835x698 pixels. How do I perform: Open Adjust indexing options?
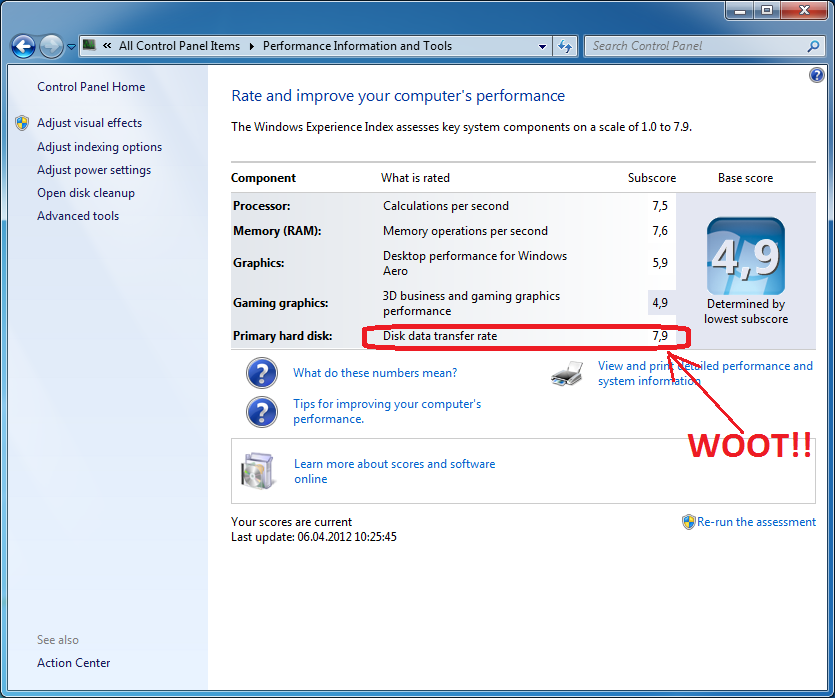pos(100,147)
